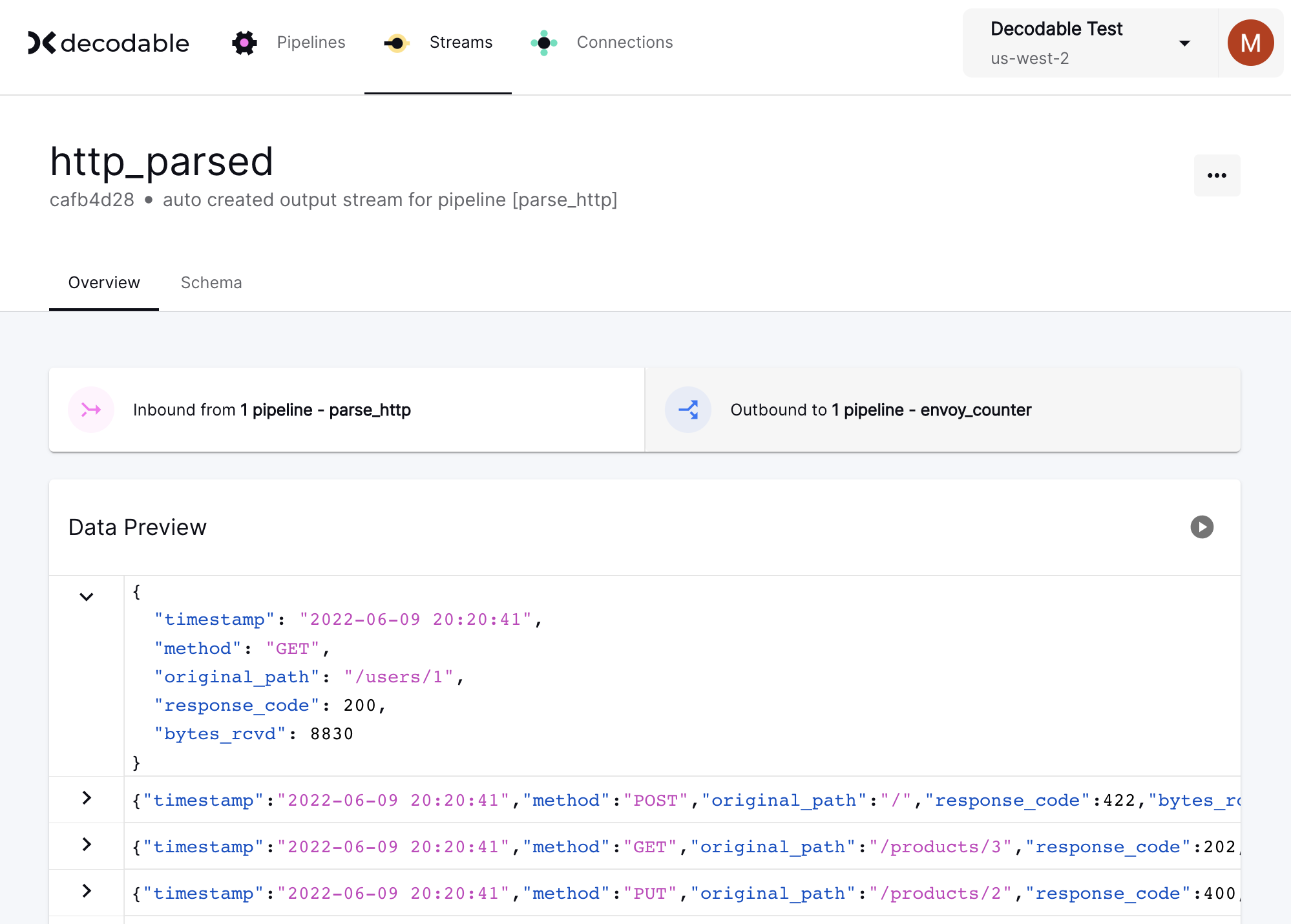
Task: Collapse the first expanded JSON record
Action: 86,596
